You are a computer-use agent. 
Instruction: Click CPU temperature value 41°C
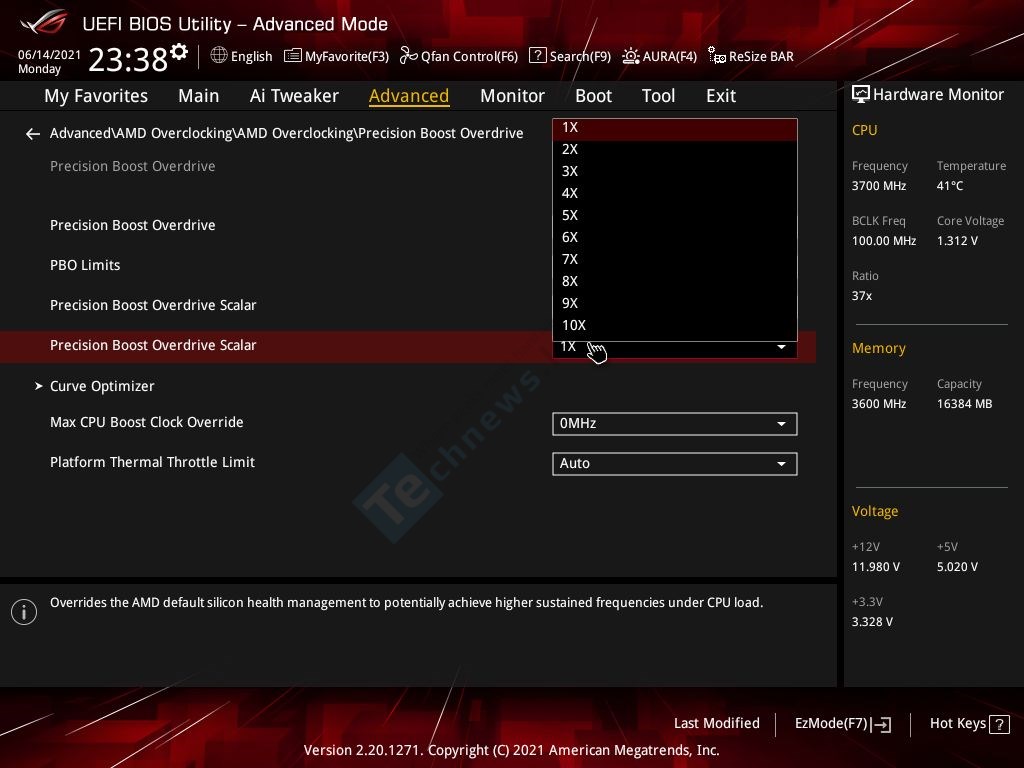pos(950,186)
